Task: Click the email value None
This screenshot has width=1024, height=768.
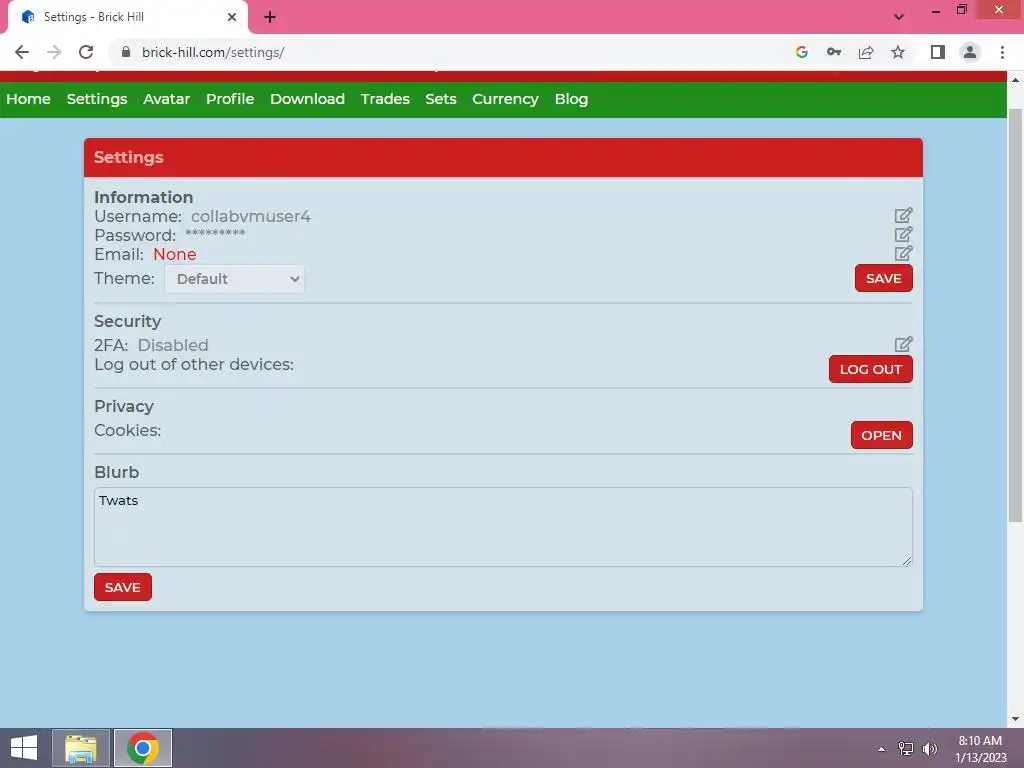Action: pyautogui.click(x=174, y=254)
